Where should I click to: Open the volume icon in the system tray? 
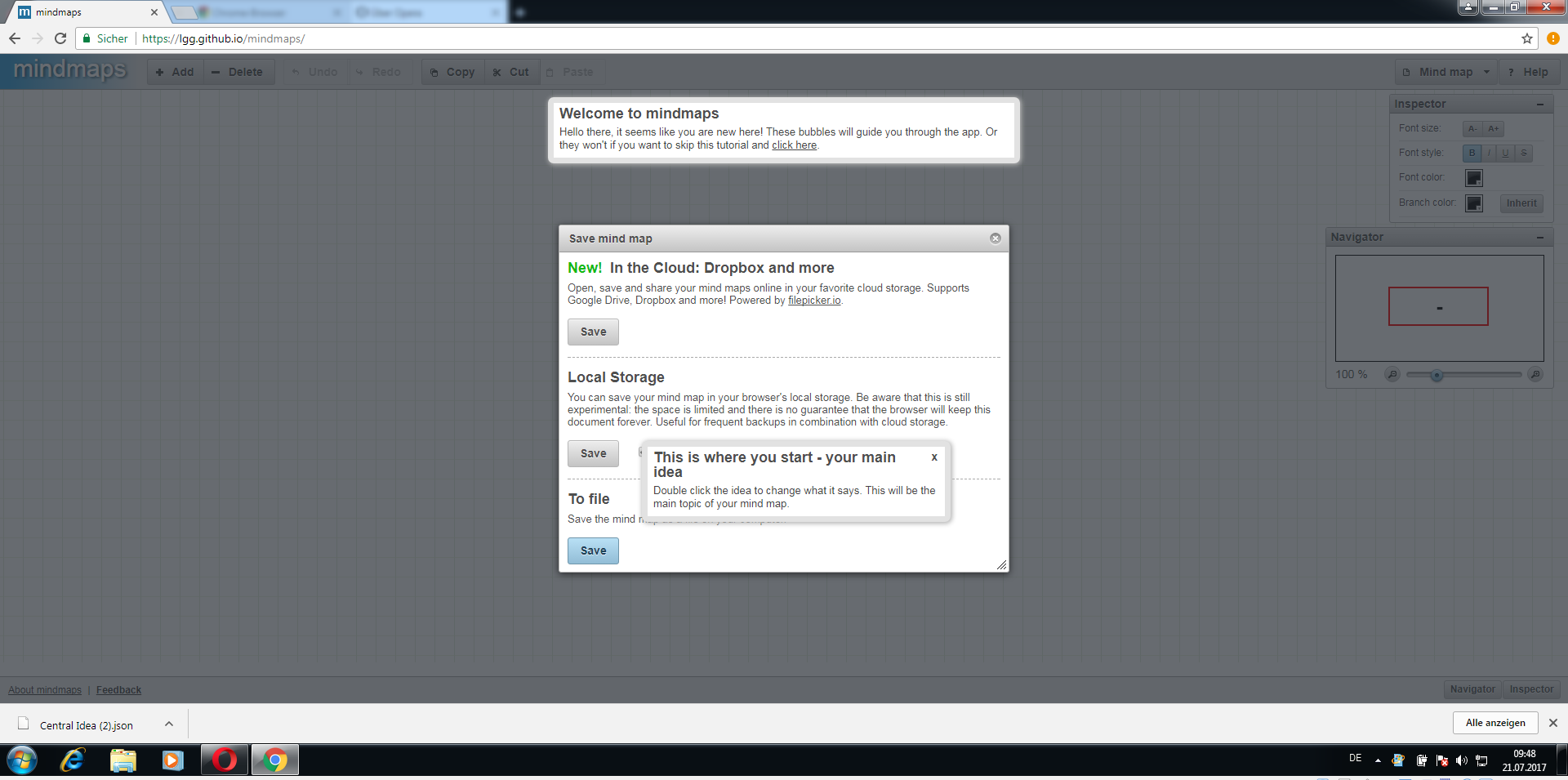coord(1461,760)
